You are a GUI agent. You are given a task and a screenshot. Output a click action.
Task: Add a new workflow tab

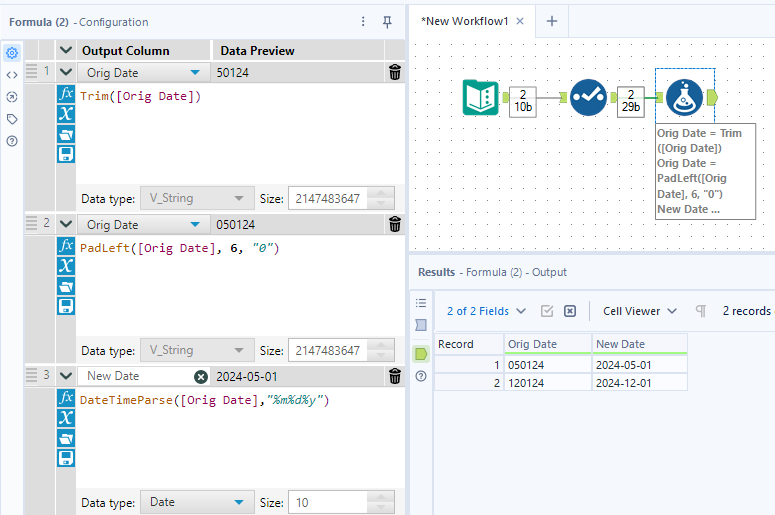coord(551,21)
